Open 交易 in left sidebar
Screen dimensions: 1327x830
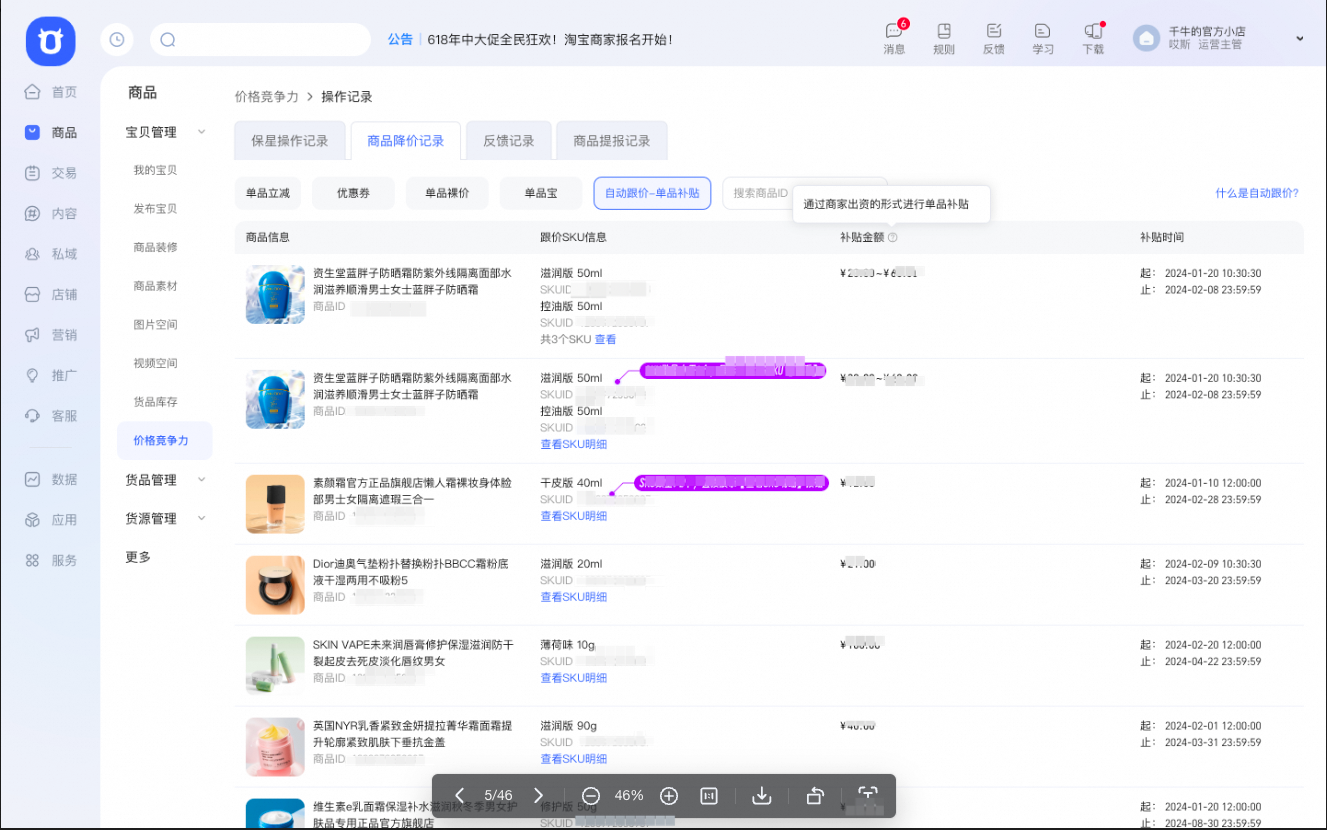pos(50,173)
